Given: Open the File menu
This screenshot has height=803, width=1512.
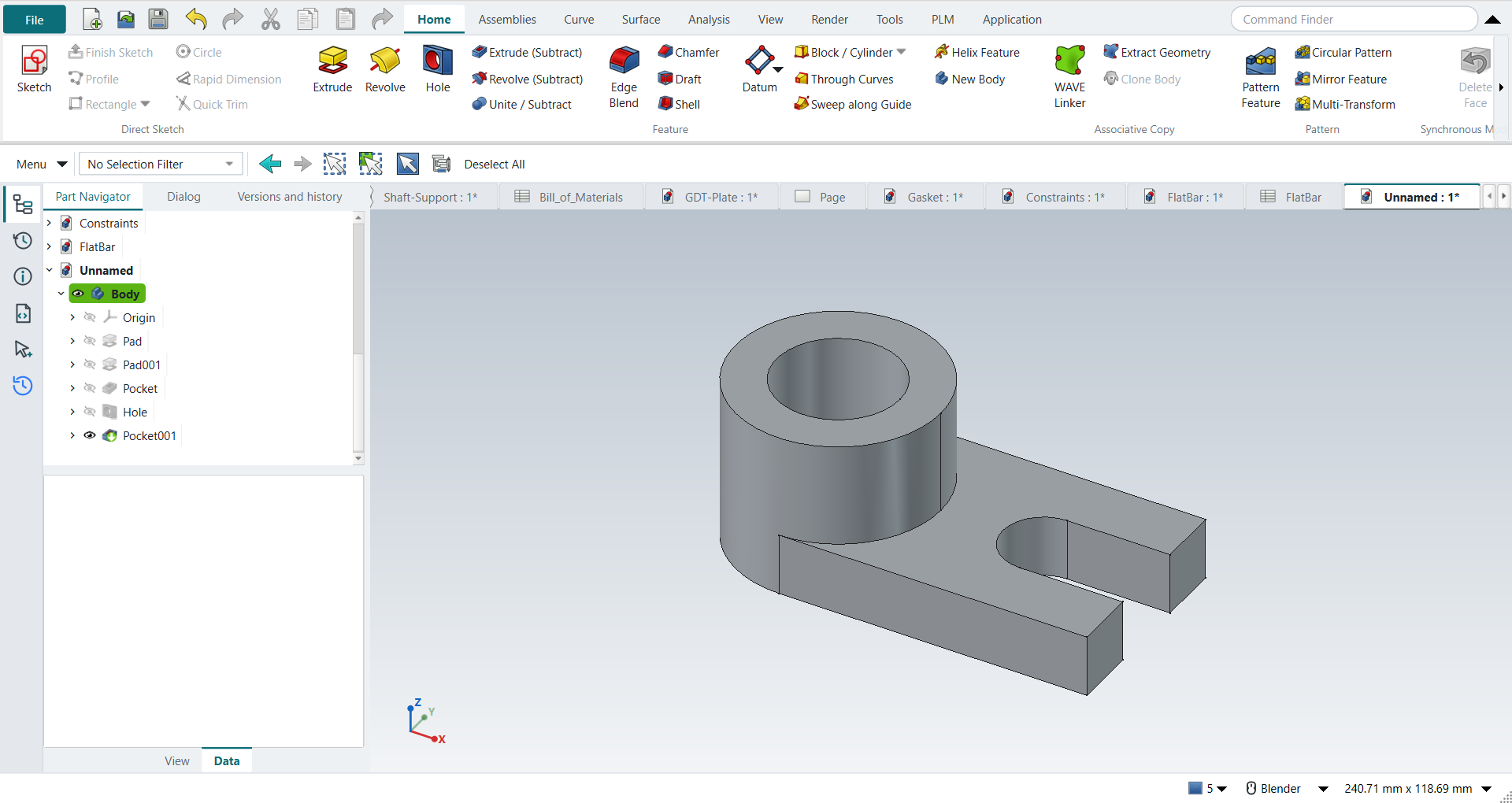Looking at the screenshot, I should coord(35,20).
